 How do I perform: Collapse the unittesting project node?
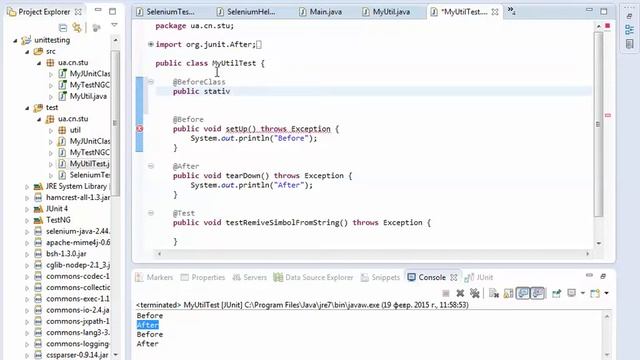(15, 40)
